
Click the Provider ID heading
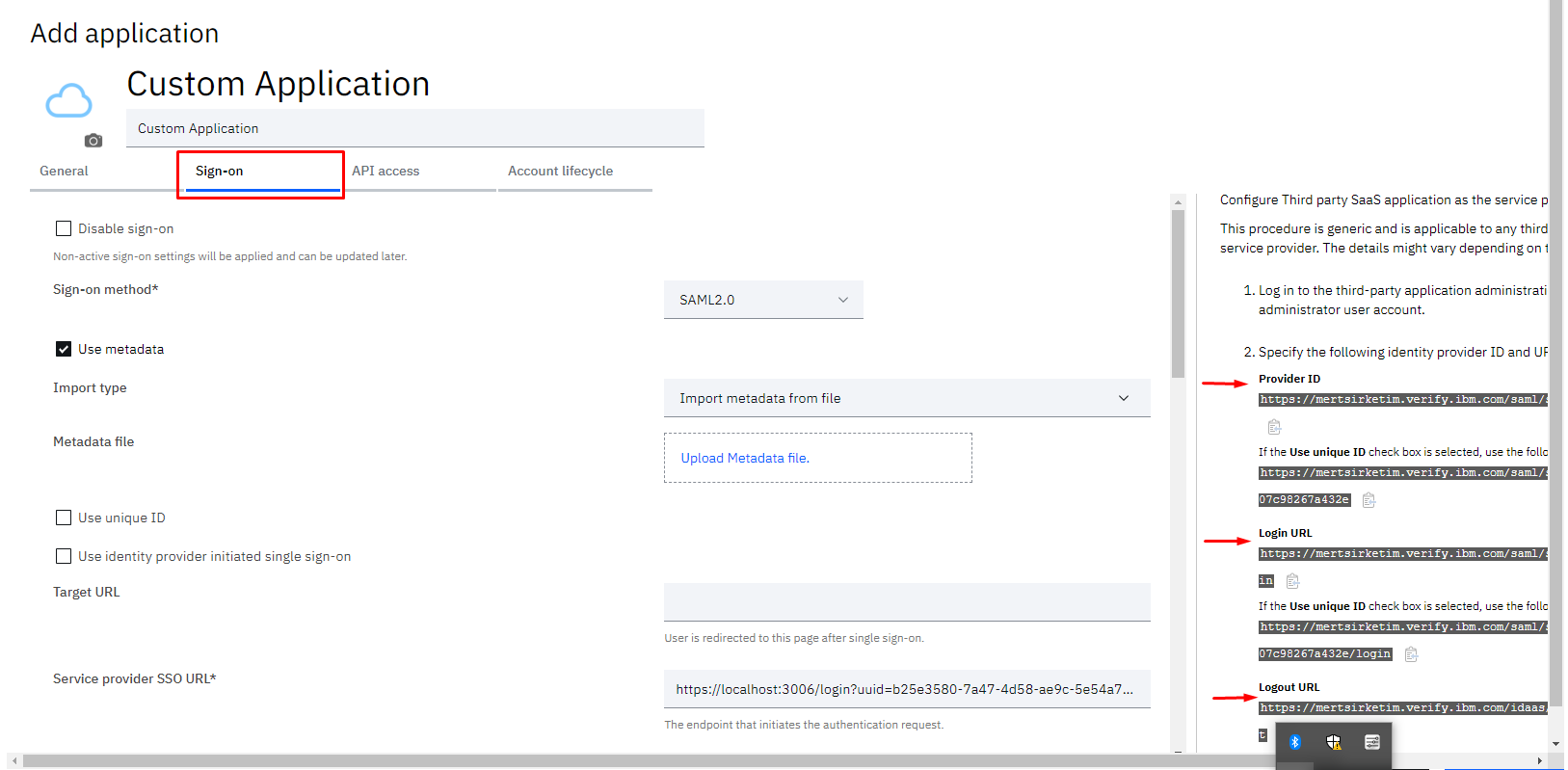click(1289, 379)
